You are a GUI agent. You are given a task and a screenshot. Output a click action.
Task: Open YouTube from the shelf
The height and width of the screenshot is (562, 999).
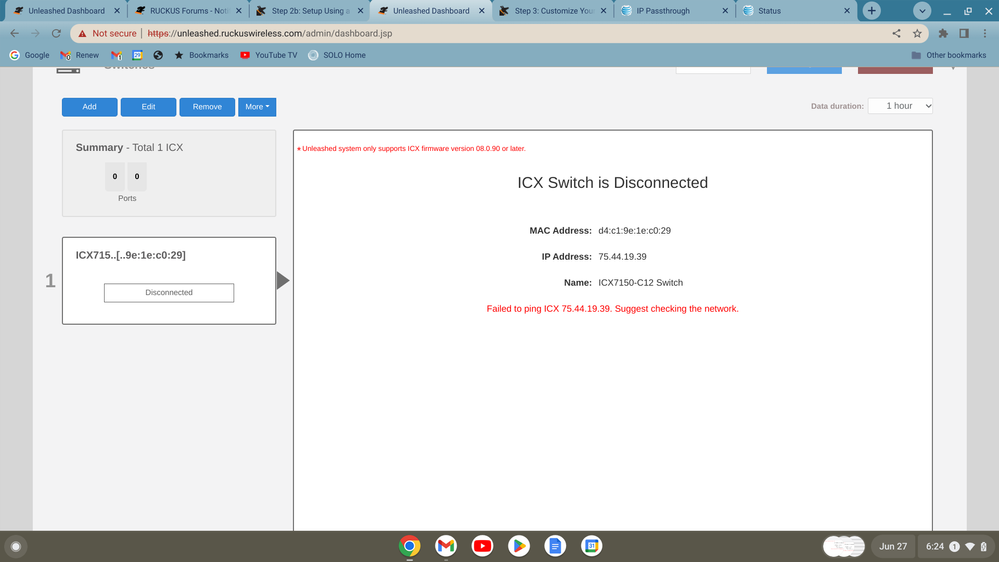482,546
